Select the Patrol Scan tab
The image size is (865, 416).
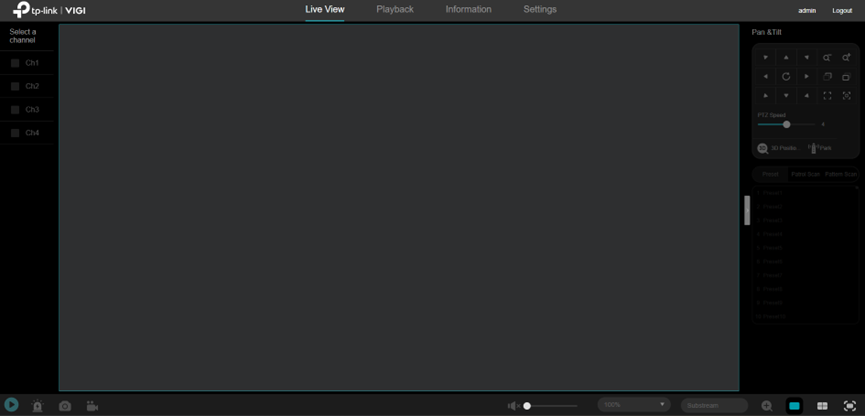coord(805,174)
